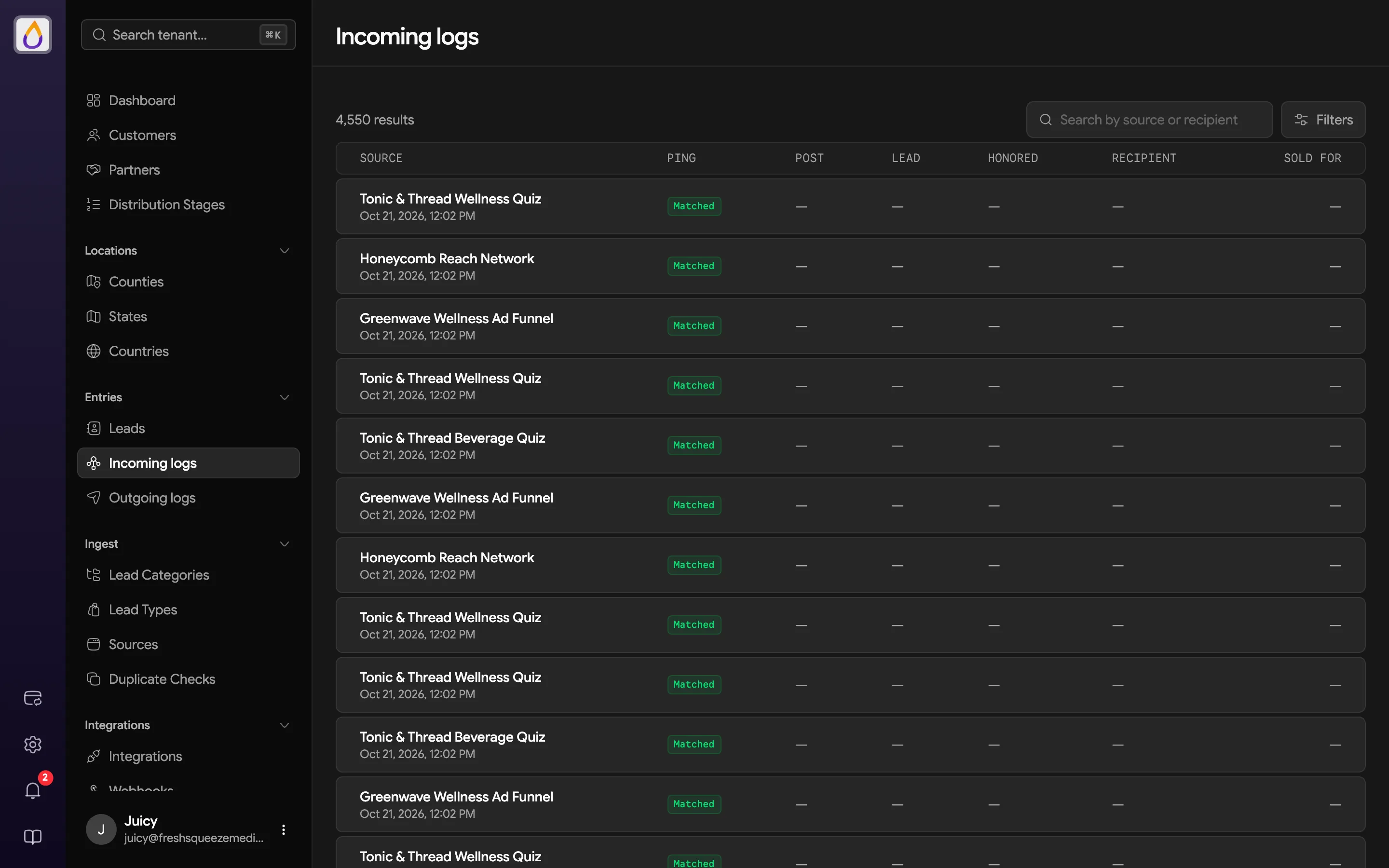The height and width of the screenshot is (868, 1389).
Task: Collapse the Ingest section chevron
Action: pyautogui.click(x=284, y=544)
